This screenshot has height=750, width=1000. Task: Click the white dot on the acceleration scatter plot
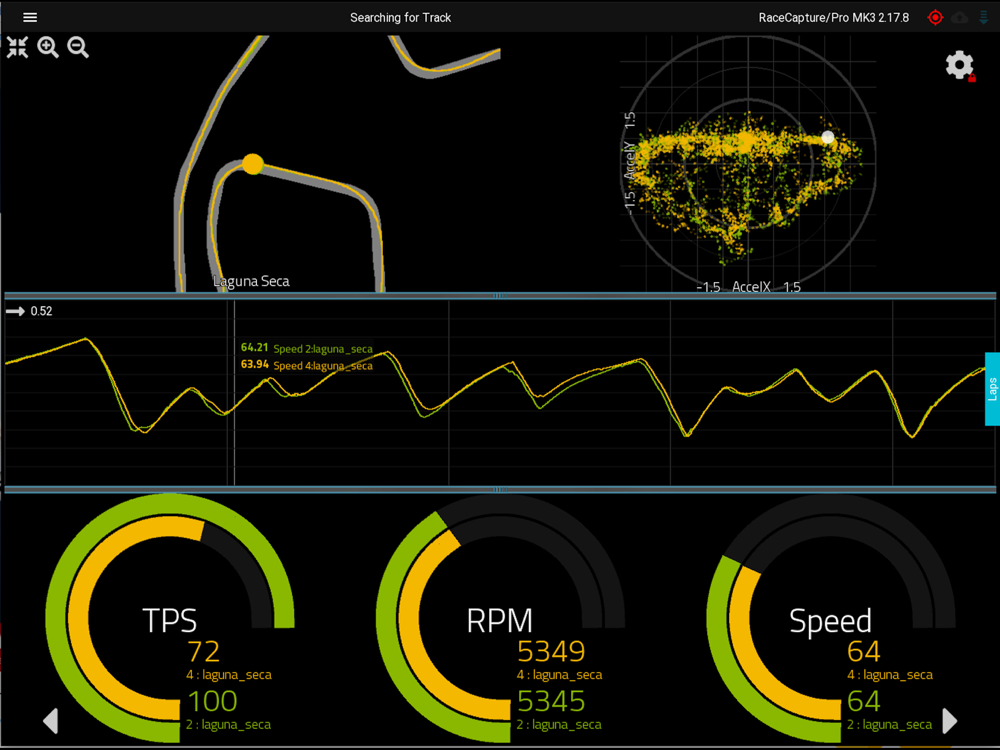(x=828, y=136)
